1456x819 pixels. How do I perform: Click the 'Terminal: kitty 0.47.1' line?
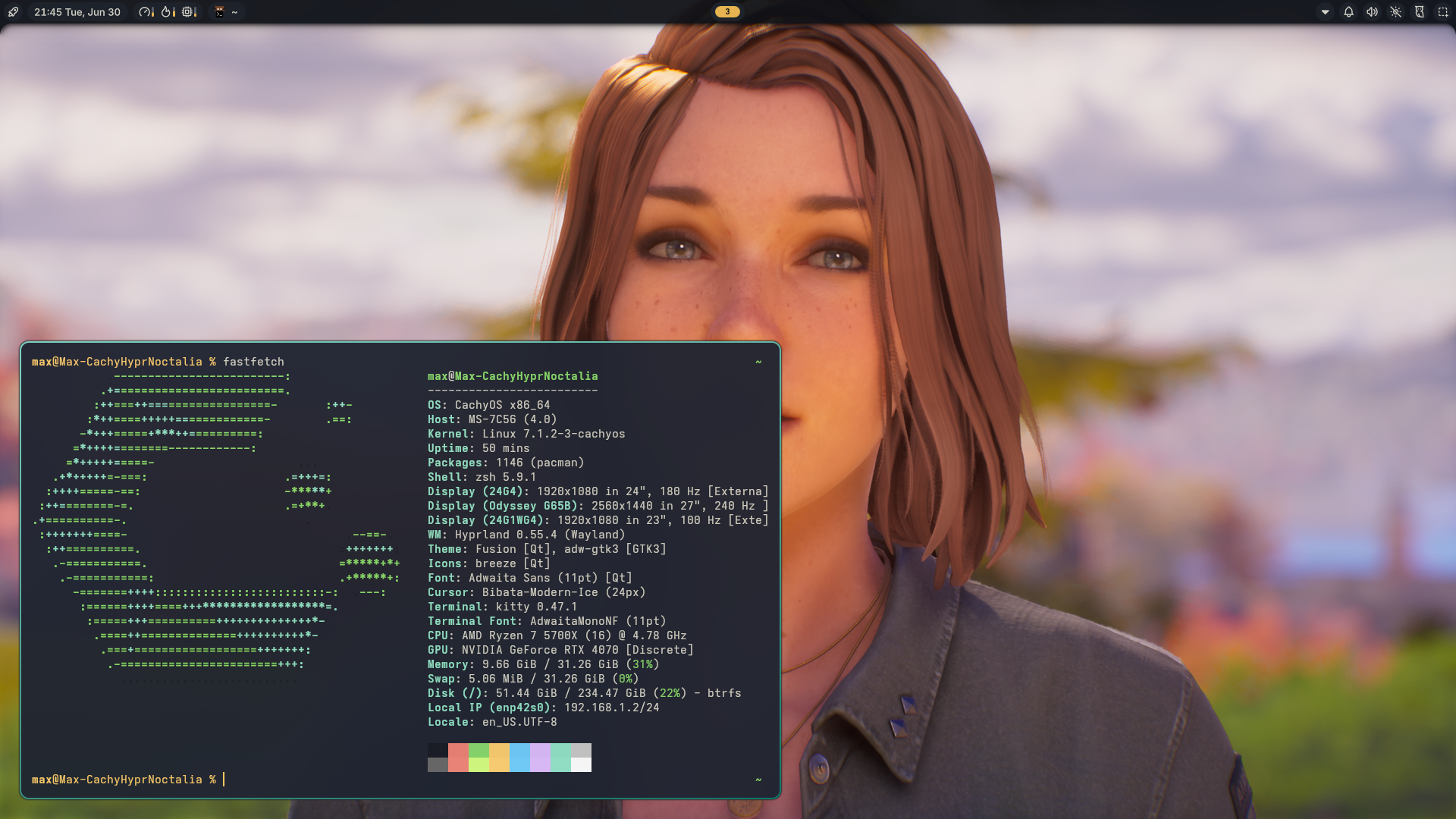point(503,607)
